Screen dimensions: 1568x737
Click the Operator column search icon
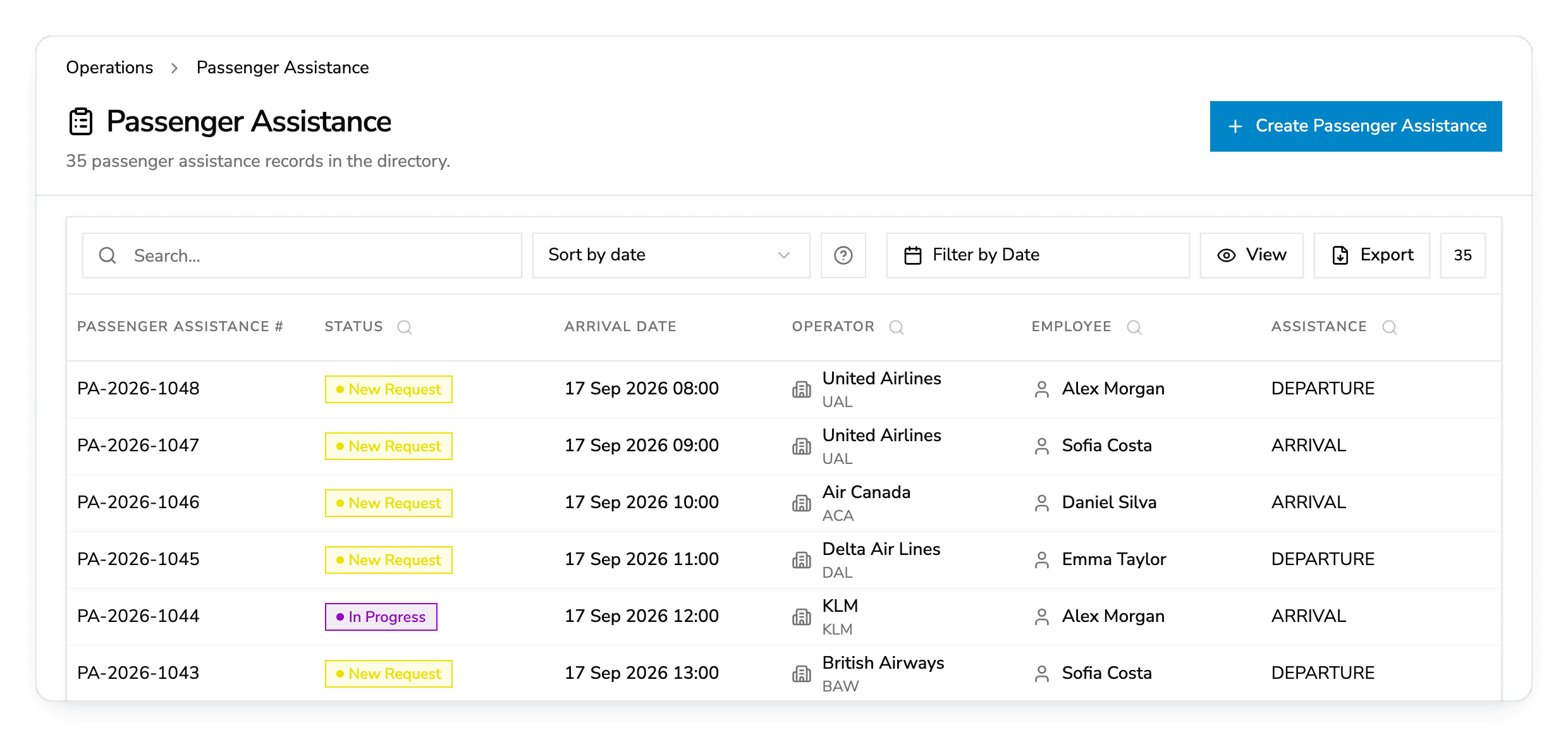click(x=897, y=327)
